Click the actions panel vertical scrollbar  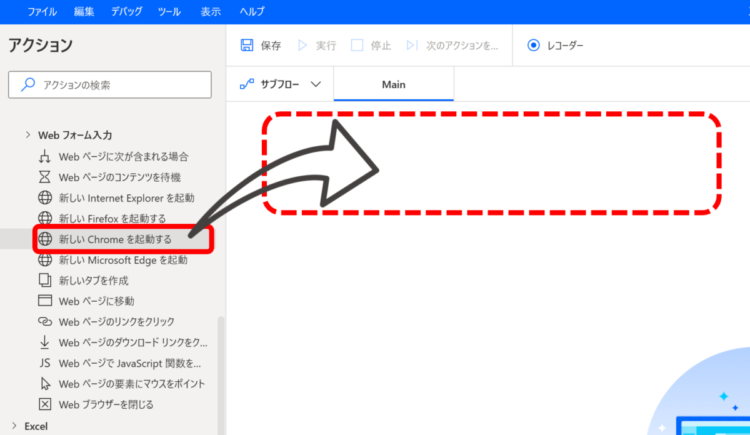tap(221, 375)
